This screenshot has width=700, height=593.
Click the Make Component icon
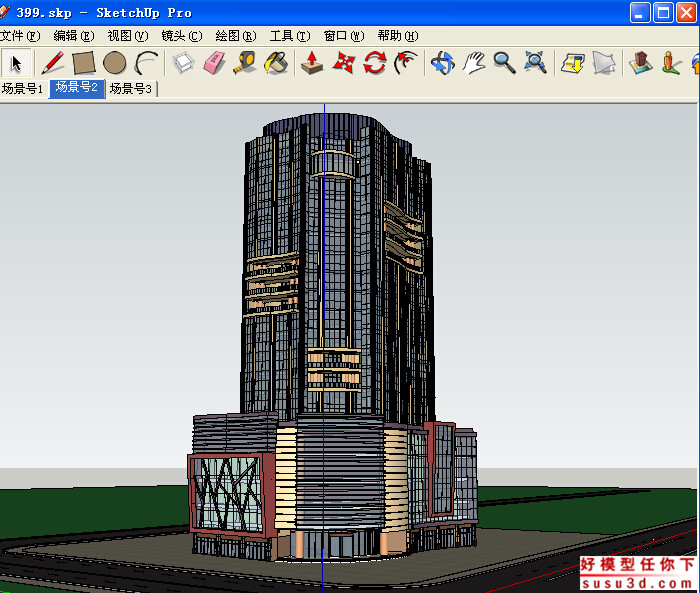pos(183,63)
